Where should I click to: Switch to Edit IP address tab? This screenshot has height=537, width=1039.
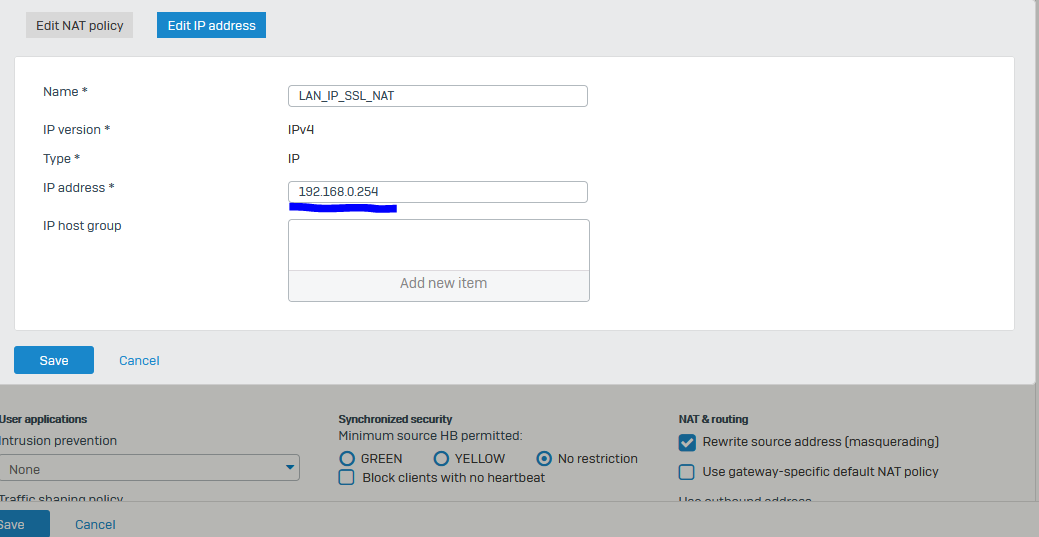click(x=211, y=25)
